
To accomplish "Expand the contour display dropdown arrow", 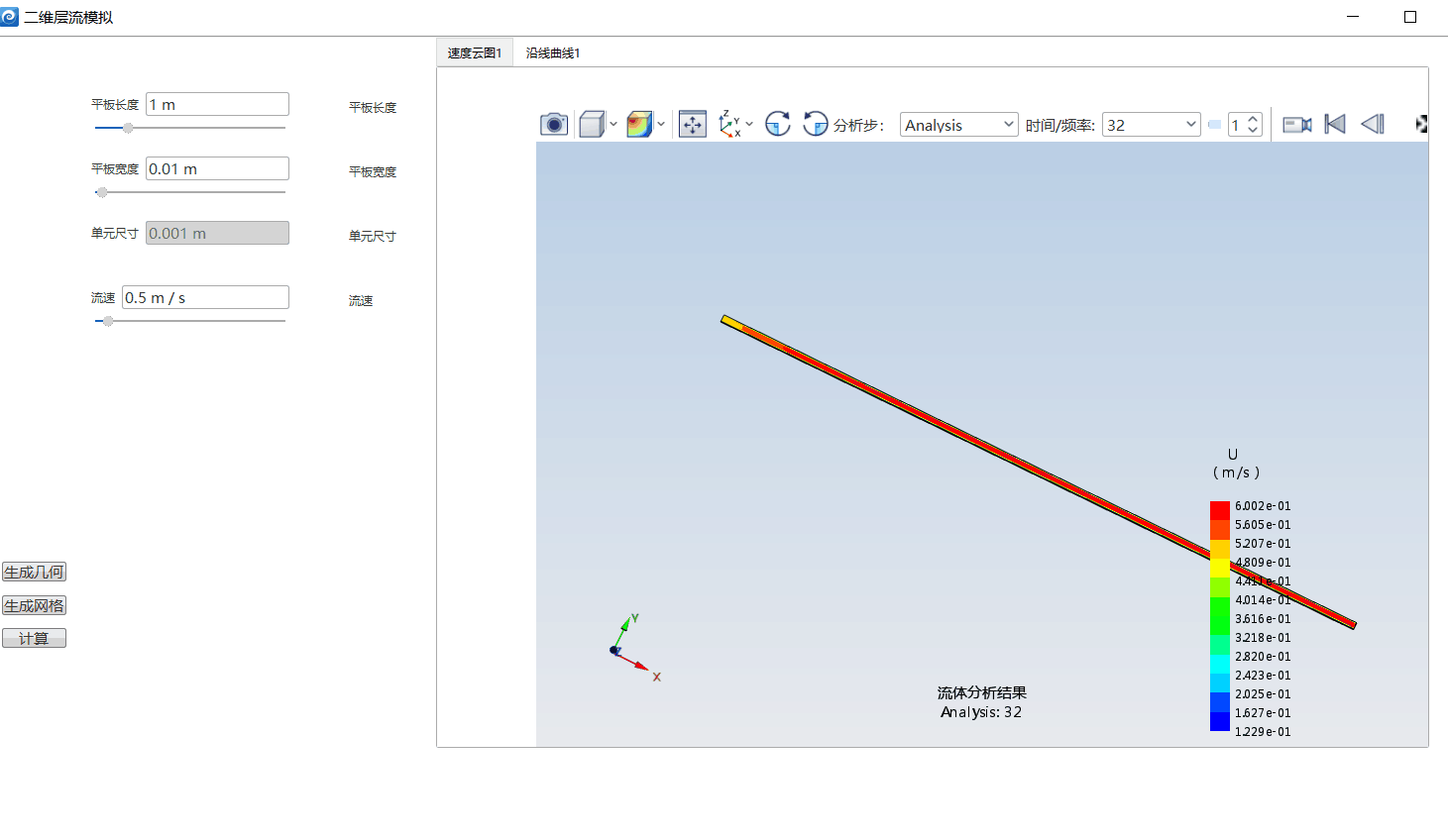I will pos(661,125).
